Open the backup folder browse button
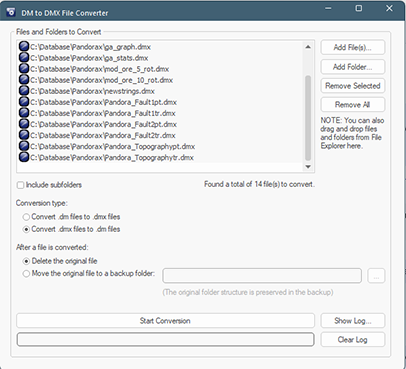The image size is (406, 369). pos(376,276)
